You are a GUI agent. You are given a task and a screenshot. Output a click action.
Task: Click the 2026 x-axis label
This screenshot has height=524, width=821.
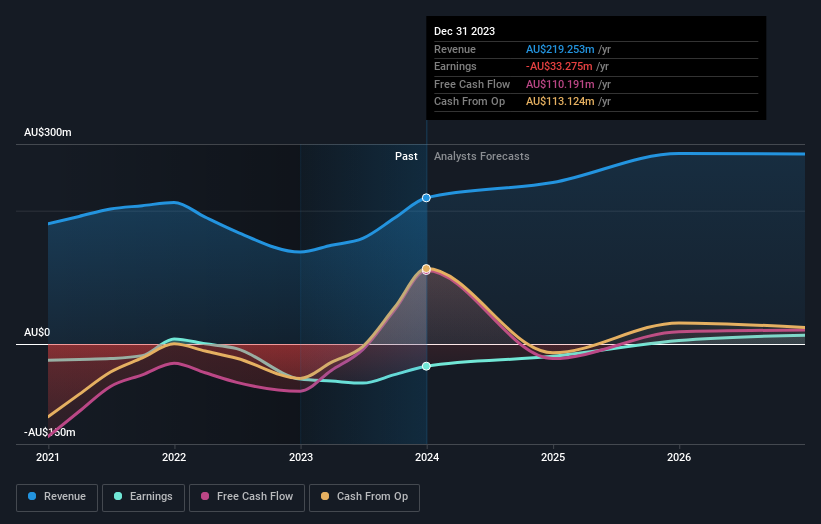[679, 457]
